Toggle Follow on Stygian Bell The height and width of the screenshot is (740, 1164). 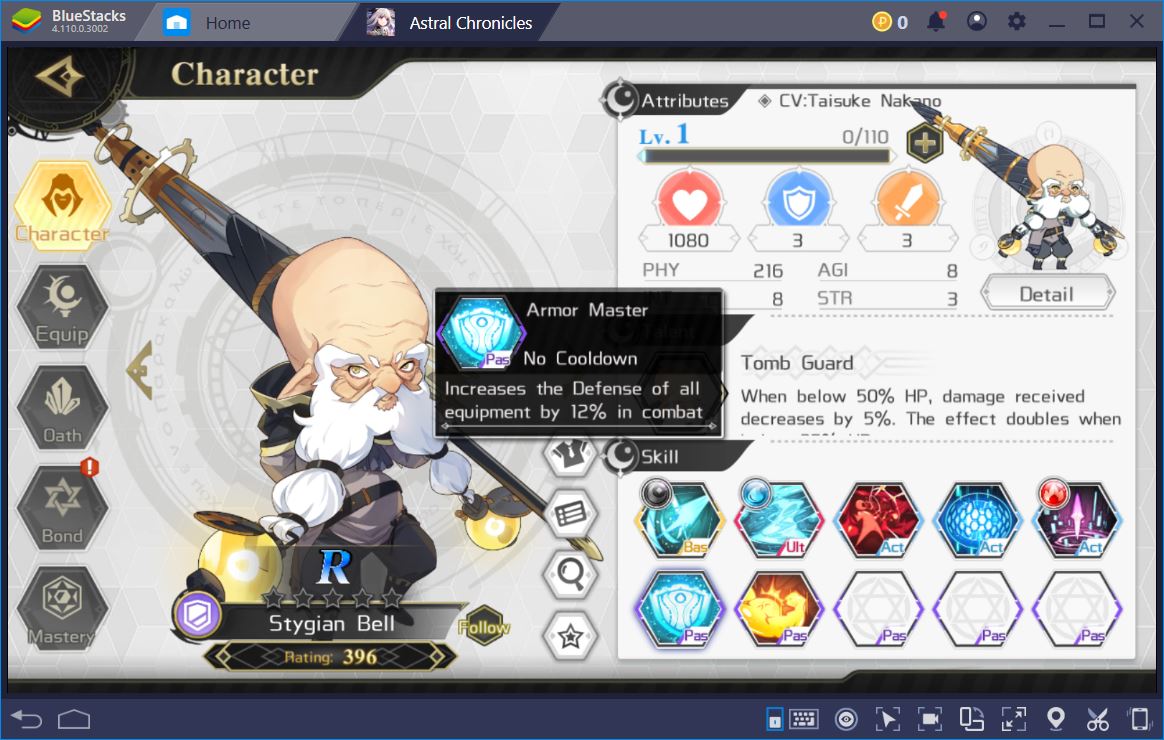pyautogui.click(x=484, y=627)
